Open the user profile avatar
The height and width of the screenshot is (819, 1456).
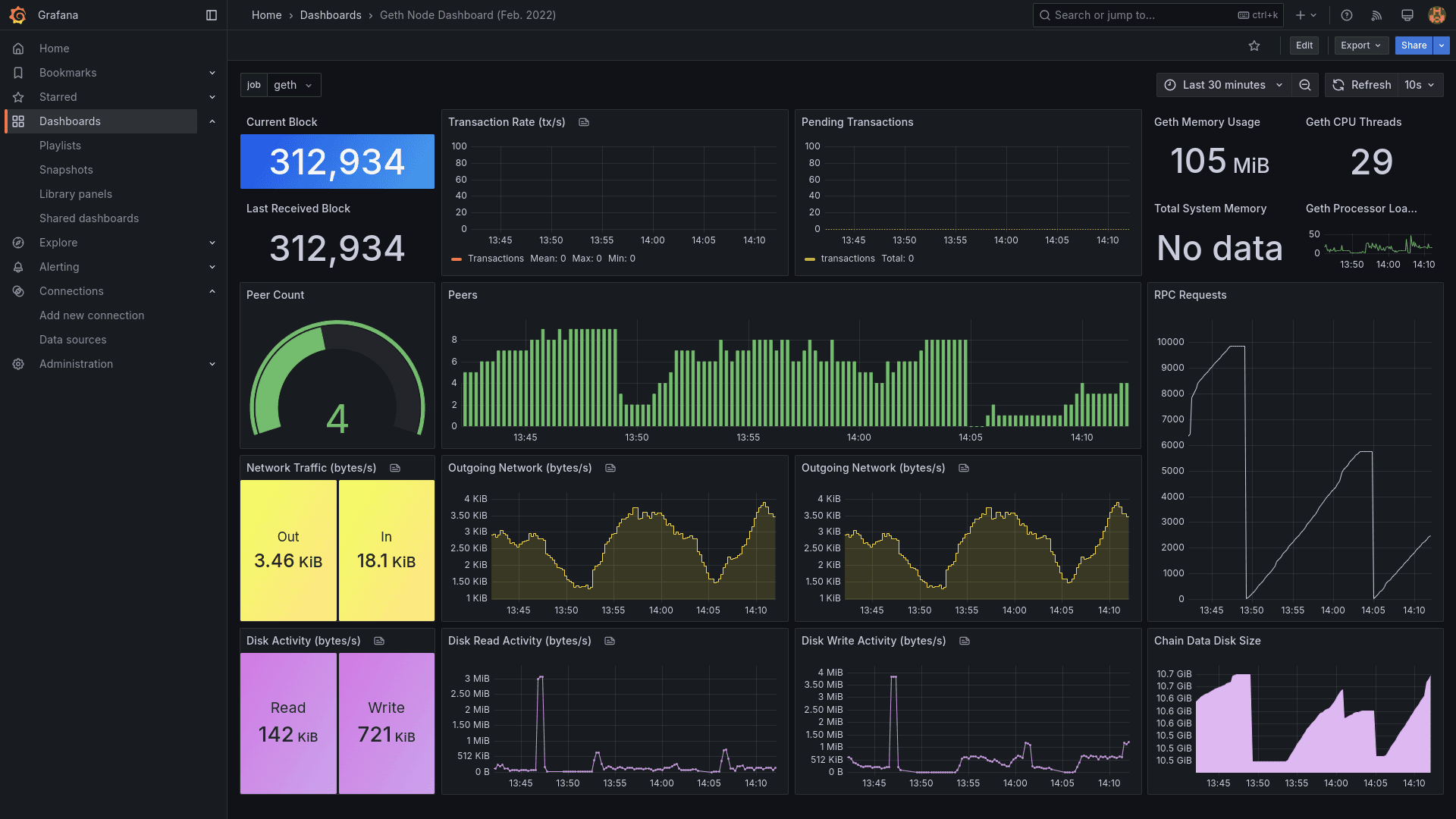1437,15
